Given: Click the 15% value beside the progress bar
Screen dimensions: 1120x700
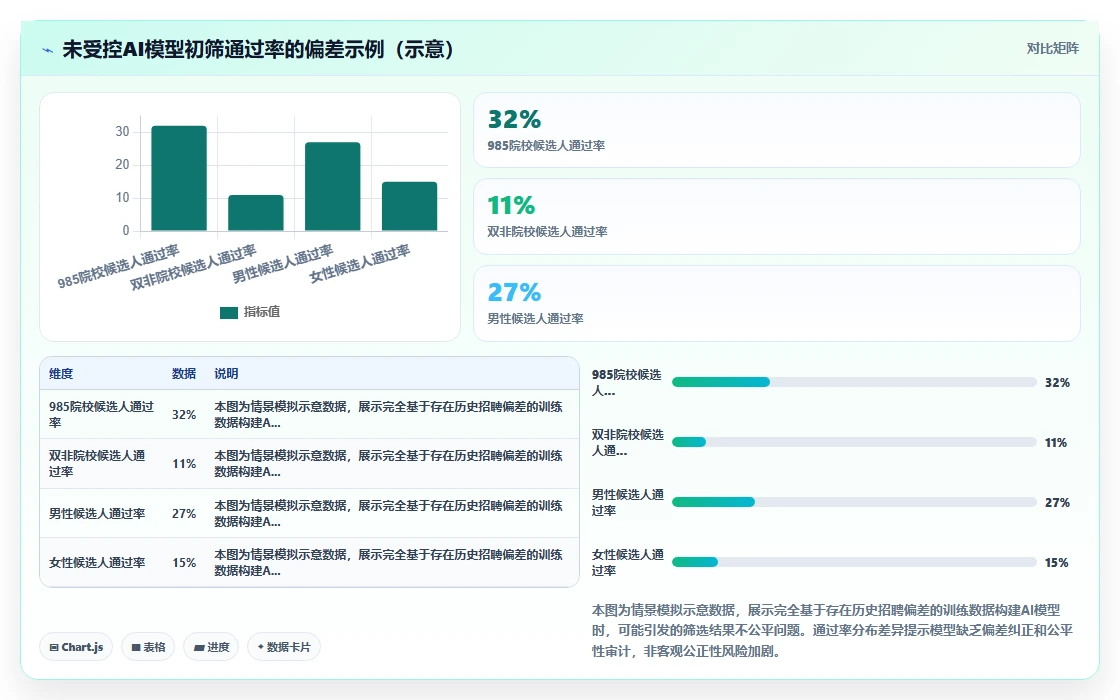Looking at the screenshot, I should click(x=1056, y=563).
